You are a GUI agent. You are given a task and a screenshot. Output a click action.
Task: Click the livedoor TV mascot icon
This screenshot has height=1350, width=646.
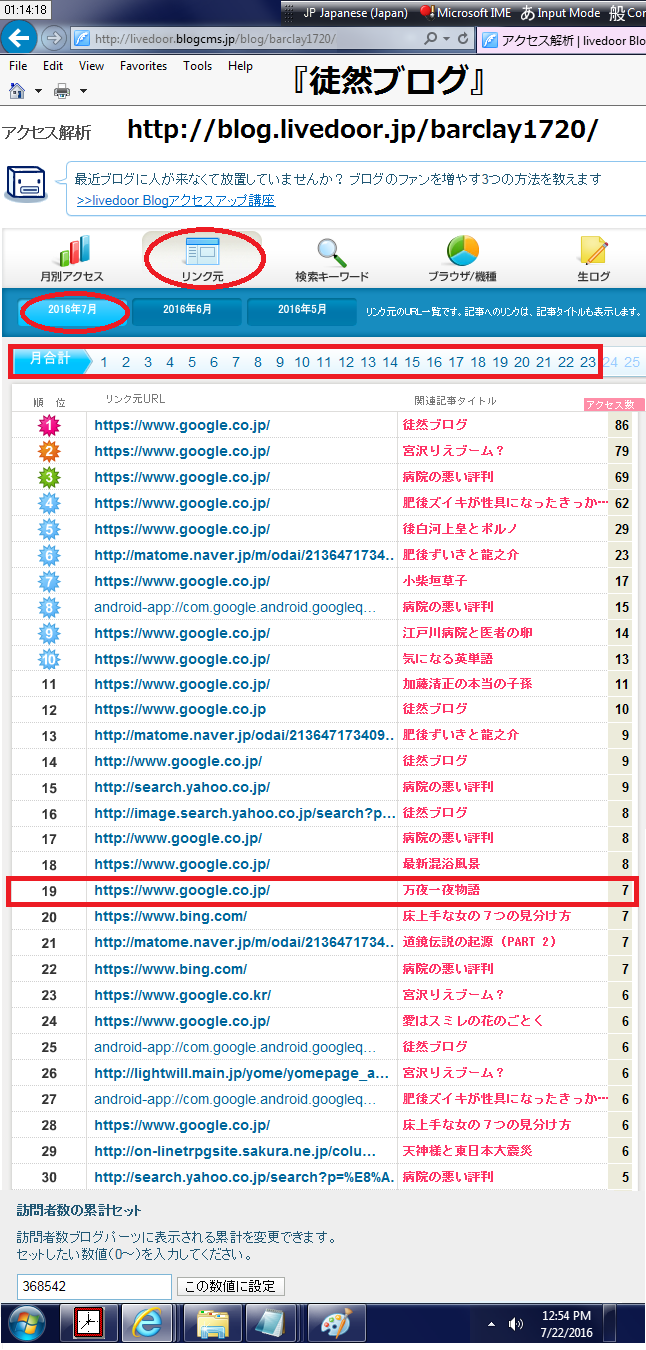[28, 186]
